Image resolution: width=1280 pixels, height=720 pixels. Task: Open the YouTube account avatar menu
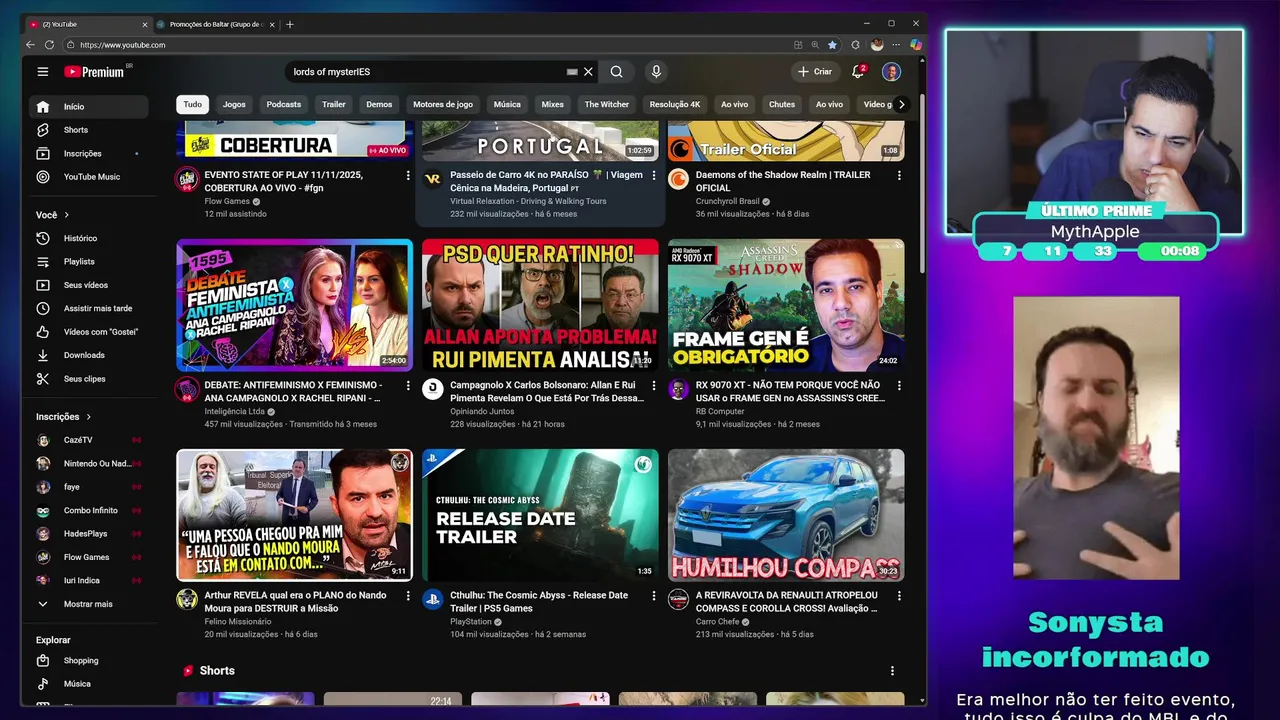tap(891, 72)
